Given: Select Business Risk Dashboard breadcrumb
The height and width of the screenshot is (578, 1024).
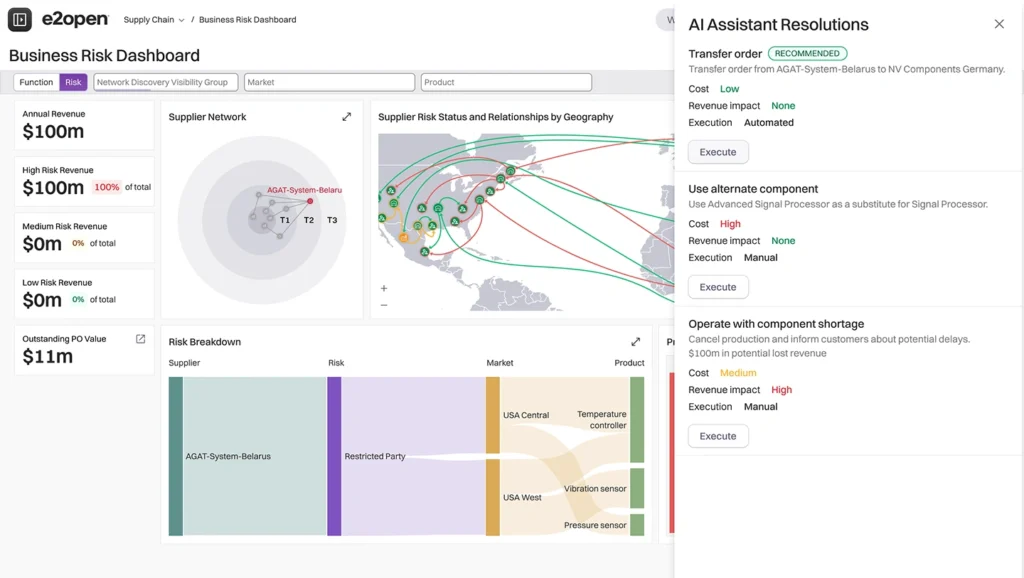Looking at the screenshot, I should 248,20.
